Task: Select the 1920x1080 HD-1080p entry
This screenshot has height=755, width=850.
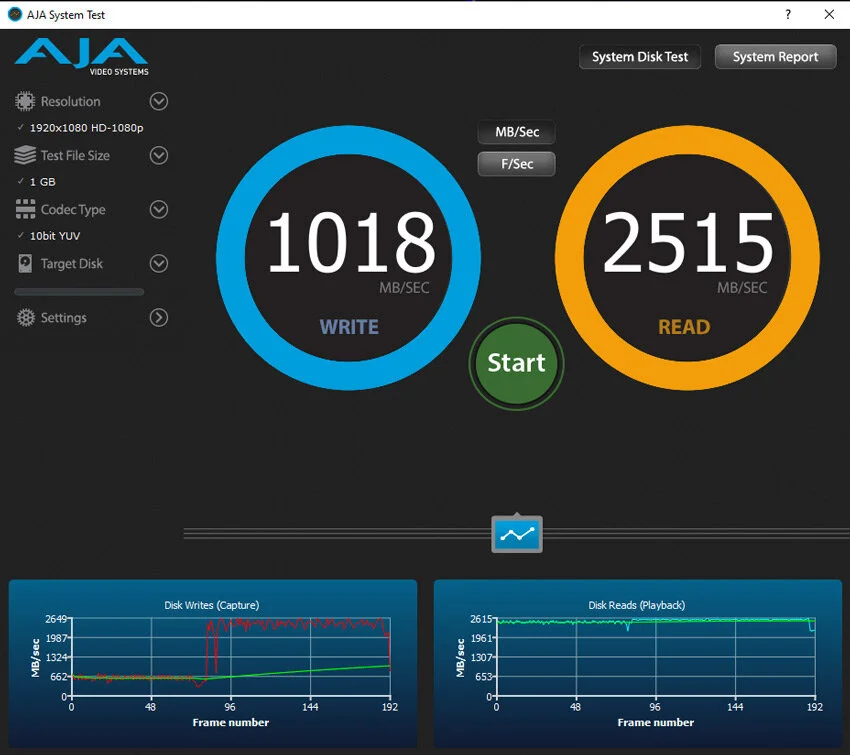Action: tap(86, 128)
